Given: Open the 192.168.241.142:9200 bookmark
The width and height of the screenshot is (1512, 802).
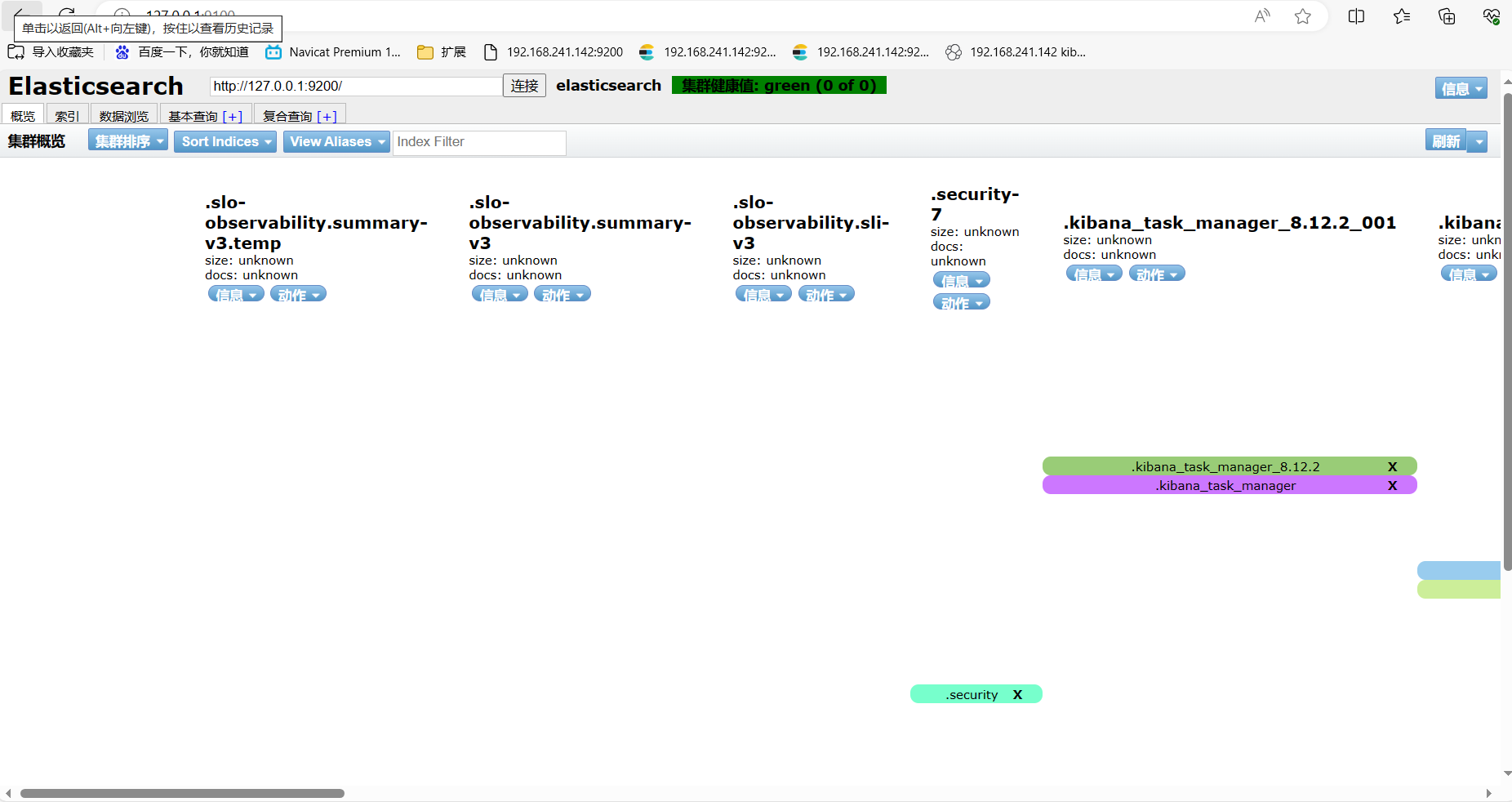Looking at the screenshot, I should [x=554, y=52].
